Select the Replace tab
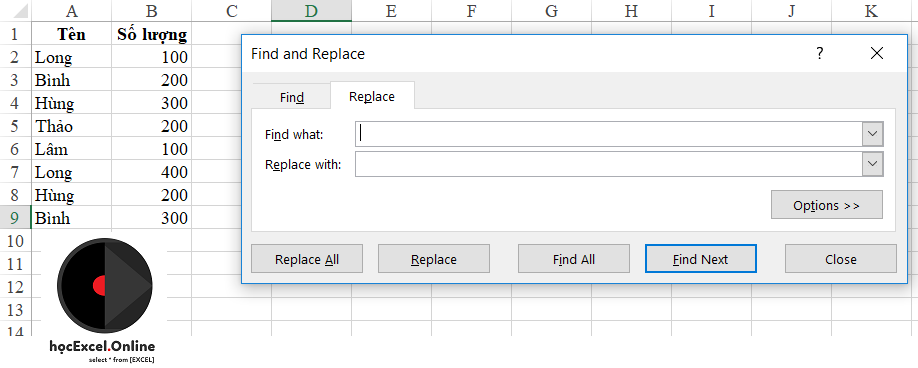The width and height of the screenshot is (918, 368). (372, 96)
